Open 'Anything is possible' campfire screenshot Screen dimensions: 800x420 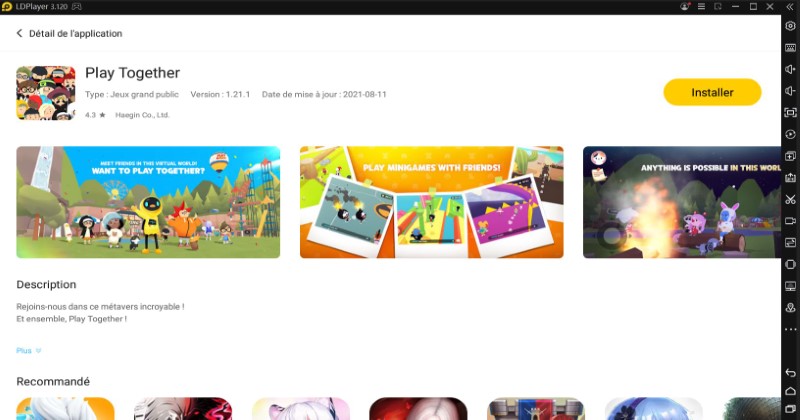click(682, 202)
